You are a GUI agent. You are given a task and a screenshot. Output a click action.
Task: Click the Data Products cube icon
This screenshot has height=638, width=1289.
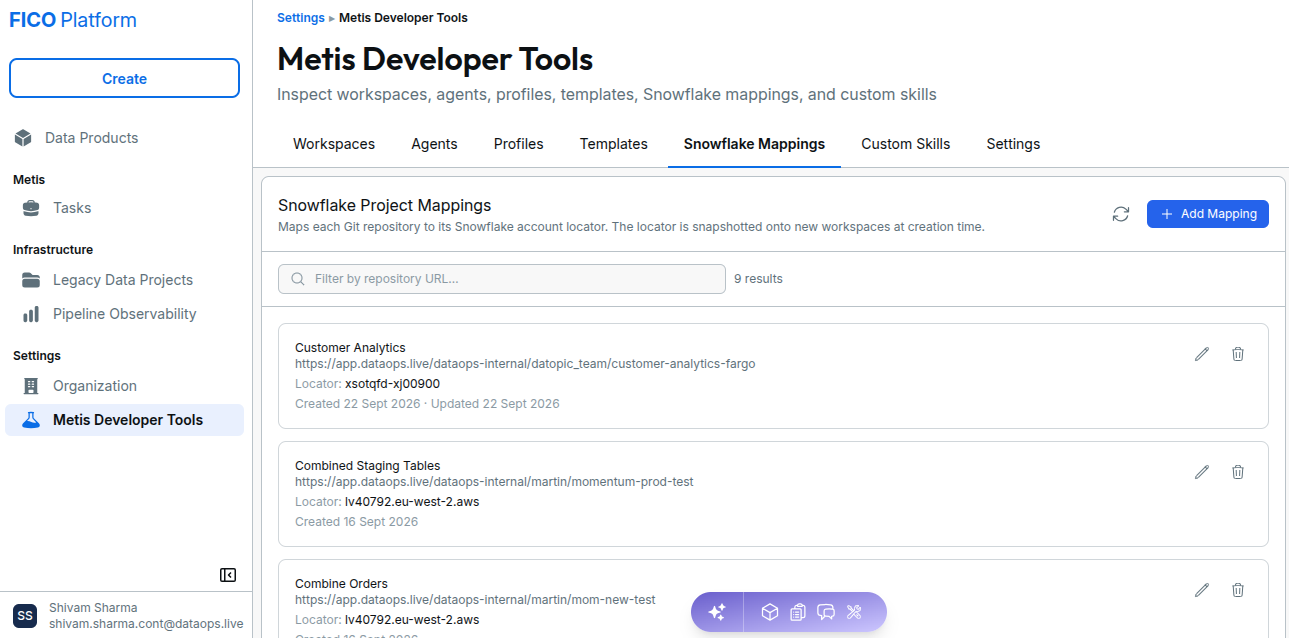(x=23, y=138)
